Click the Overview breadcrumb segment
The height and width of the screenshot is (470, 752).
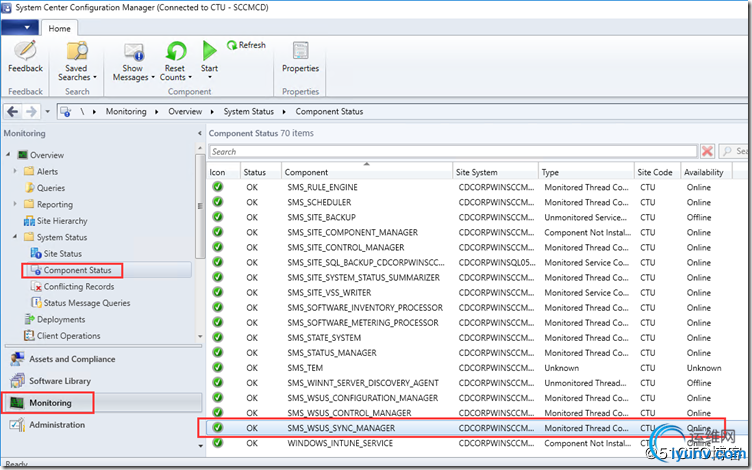[185, 111]
